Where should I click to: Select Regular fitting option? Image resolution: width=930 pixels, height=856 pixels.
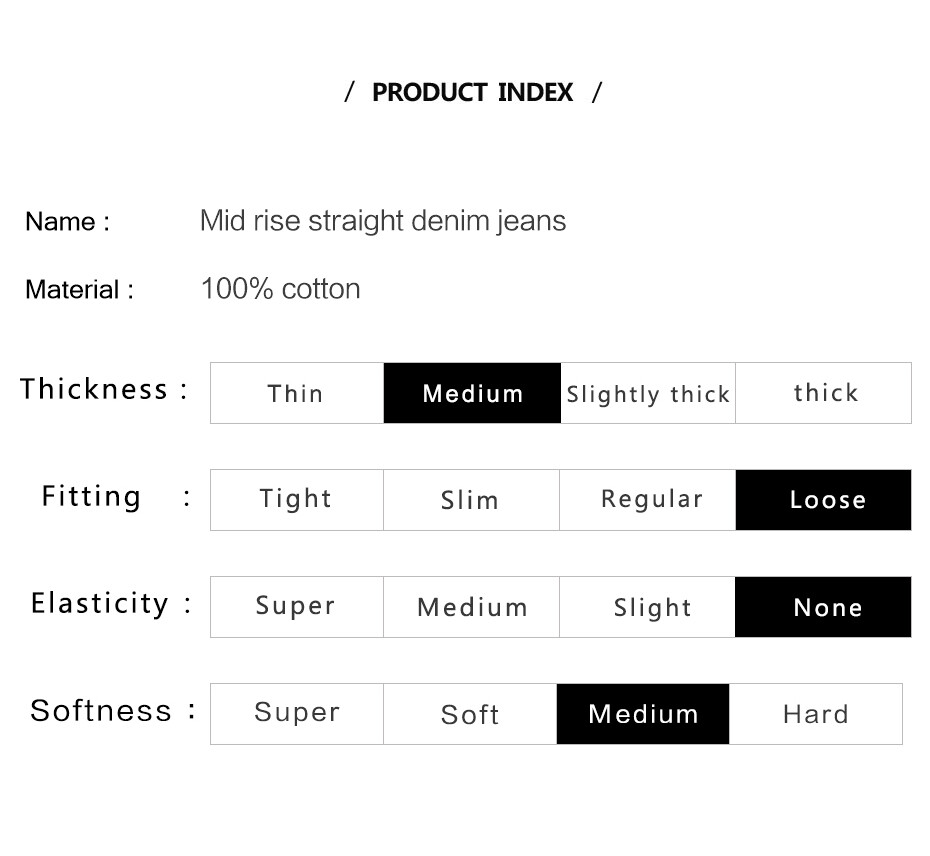(x=648, y=499)
